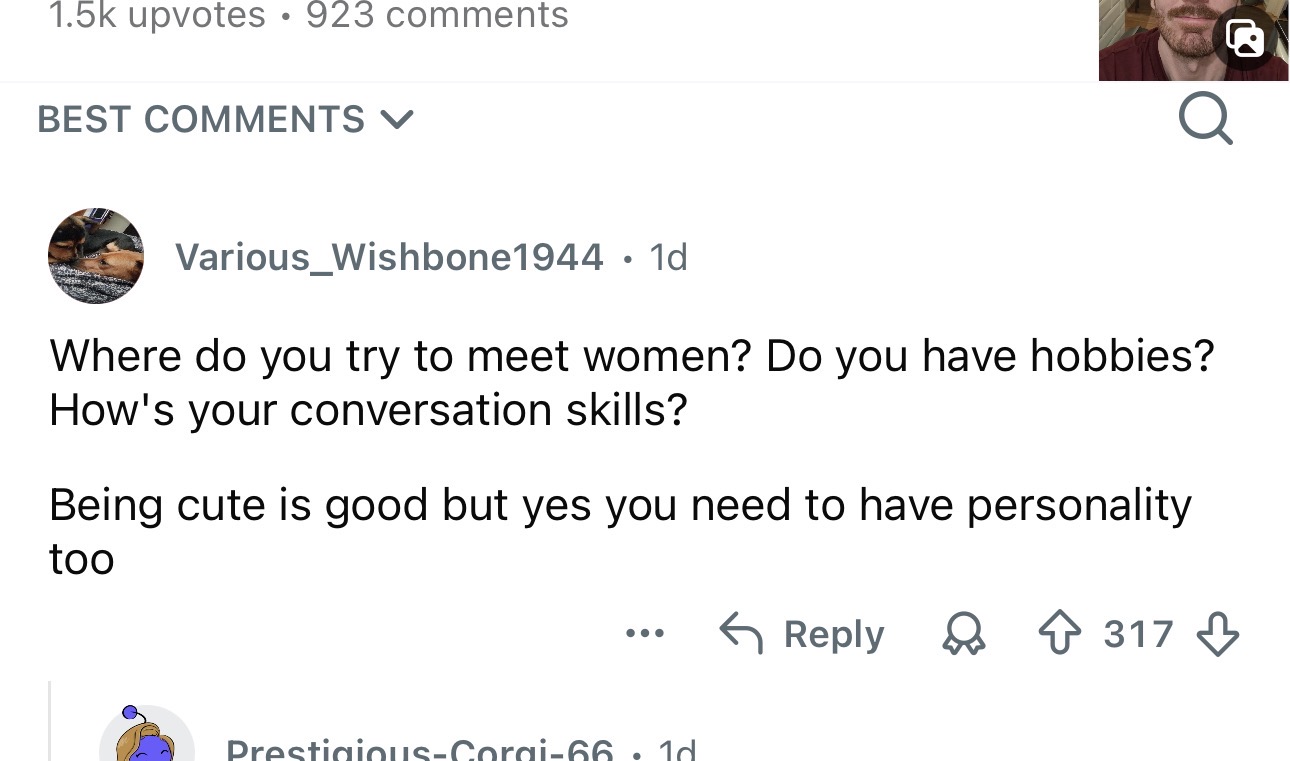Tap the gallery icon on the post thumbnail
The image size is (1290, 761).
coord(1244,39)
